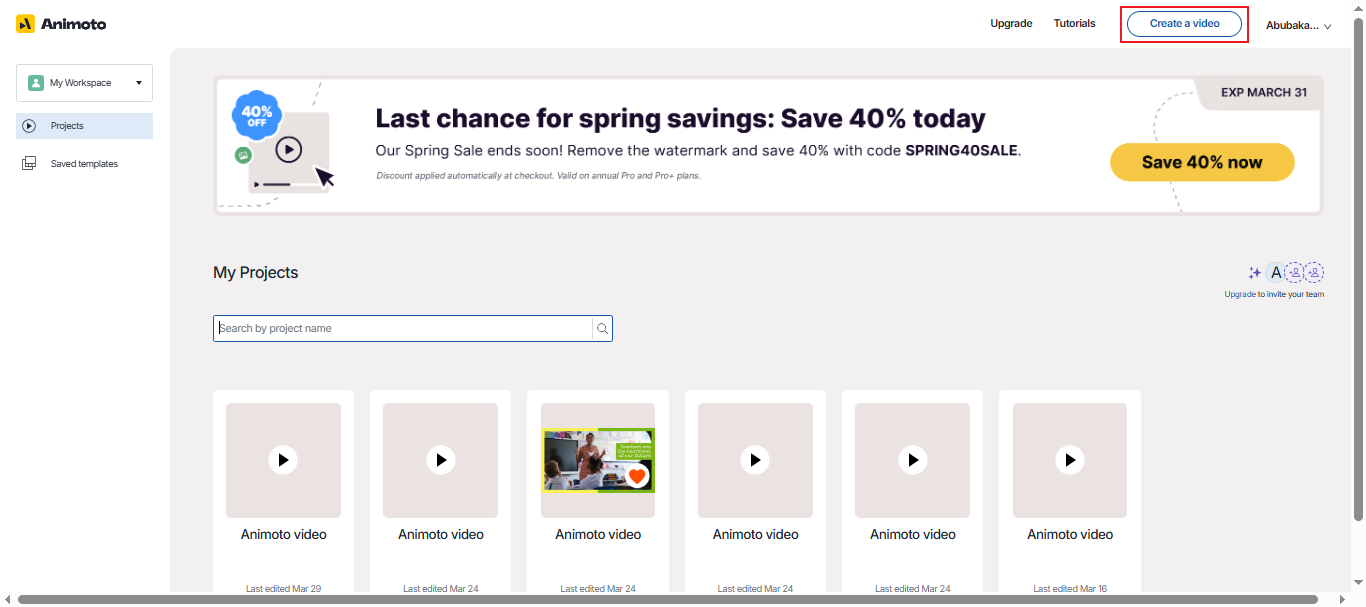Open Projects in the sidebar

coord(84,126)
